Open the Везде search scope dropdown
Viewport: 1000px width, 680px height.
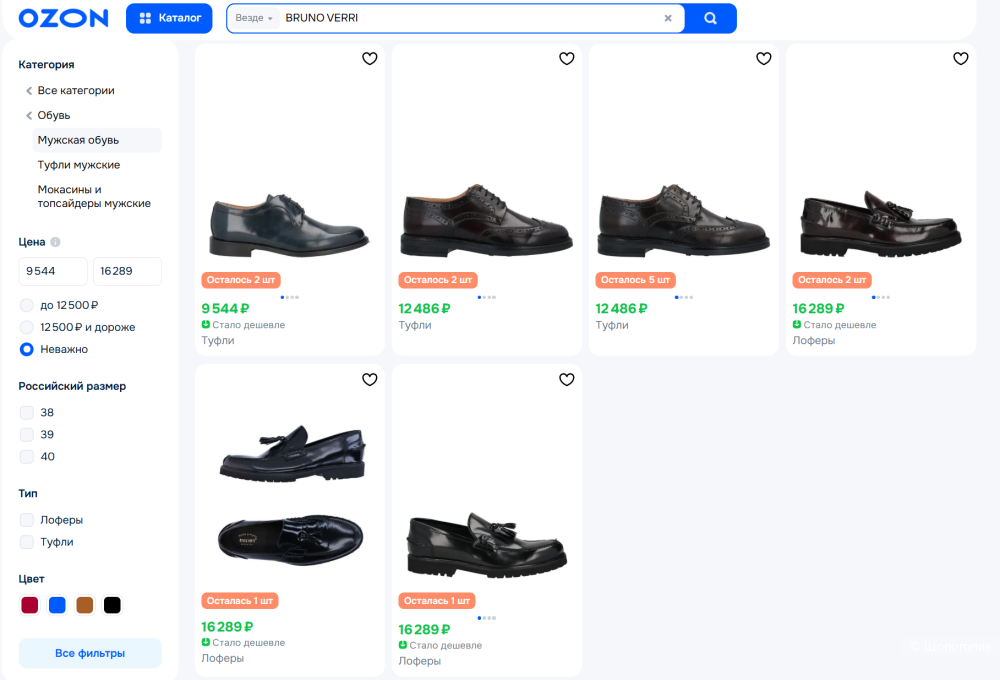(x=254, y=18)
